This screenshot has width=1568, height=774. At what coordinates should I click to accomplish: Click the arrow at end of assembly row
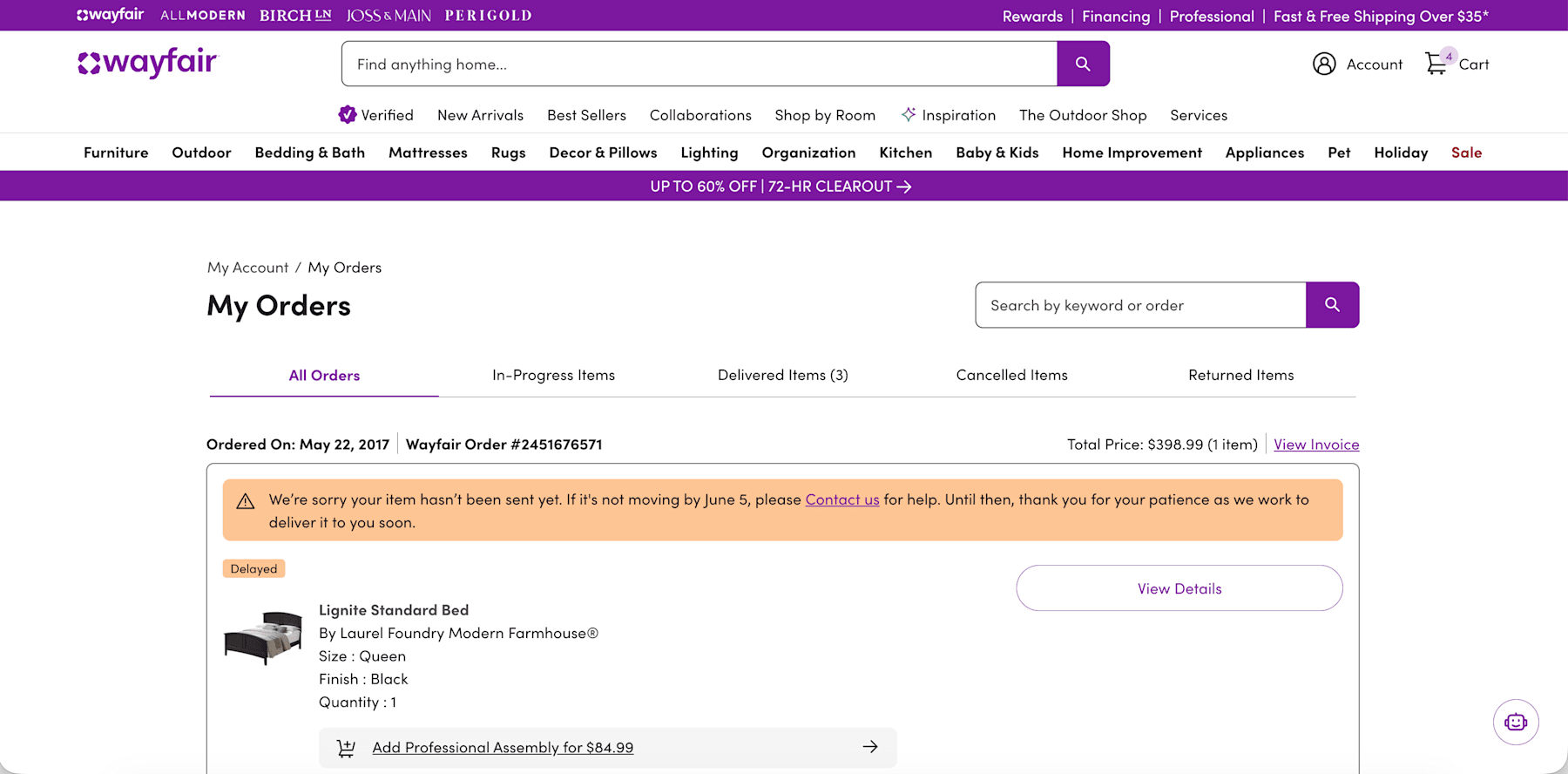coord(870,747)
